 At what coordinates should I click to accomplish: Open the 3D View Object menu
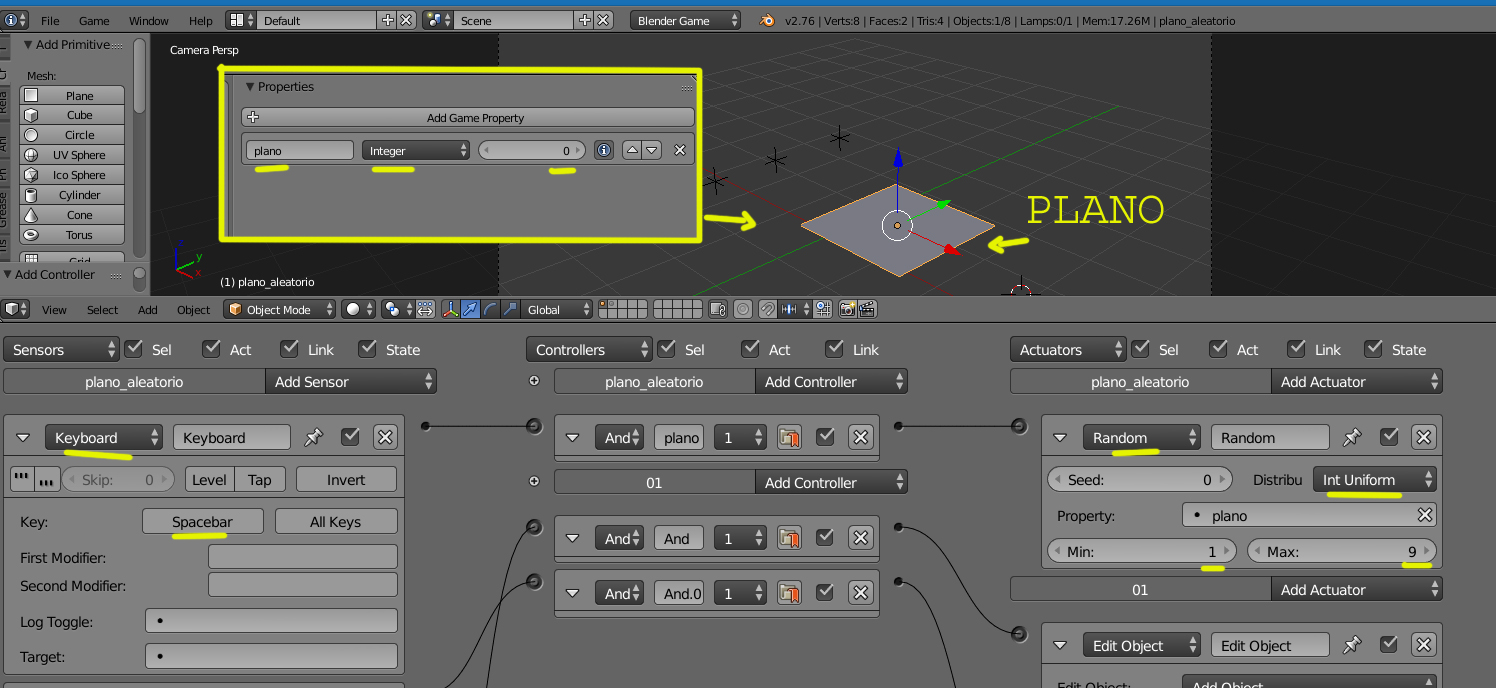coord(194,310)
